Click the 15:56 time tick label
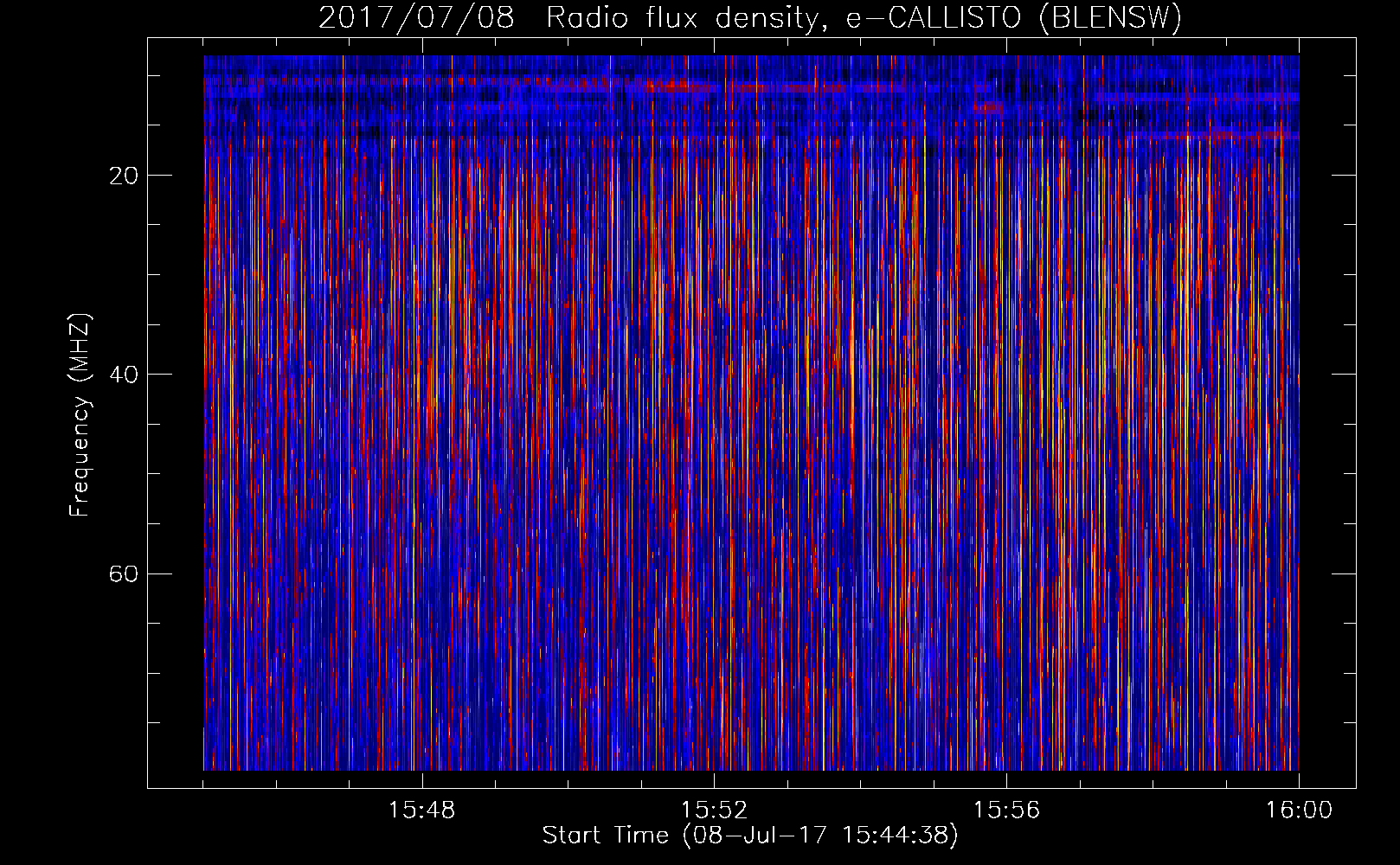This screenshot has width=1400, height=865. 1006,811
